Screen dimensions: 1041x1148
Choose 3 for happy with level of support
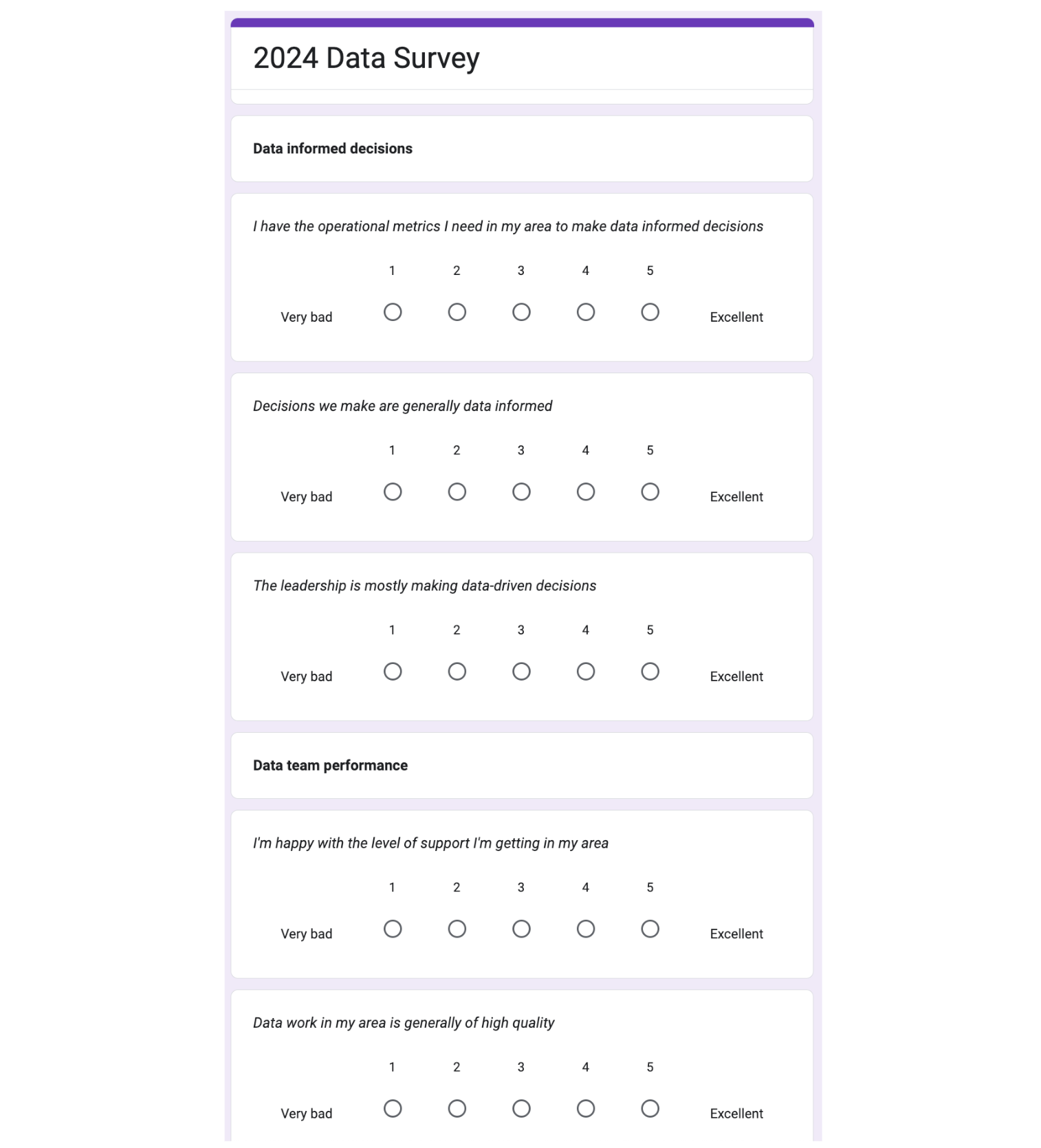click(521, 929)
